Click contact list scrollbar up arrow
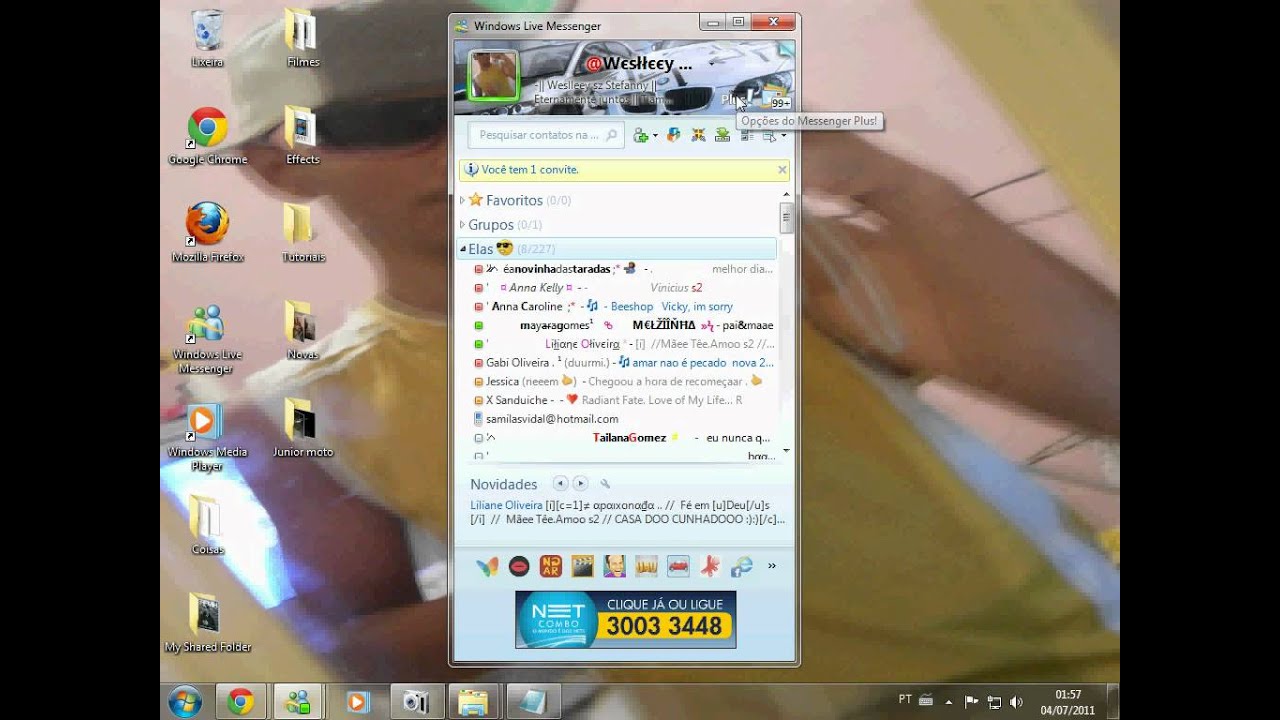1280x720 pixels. coord(786,194)
